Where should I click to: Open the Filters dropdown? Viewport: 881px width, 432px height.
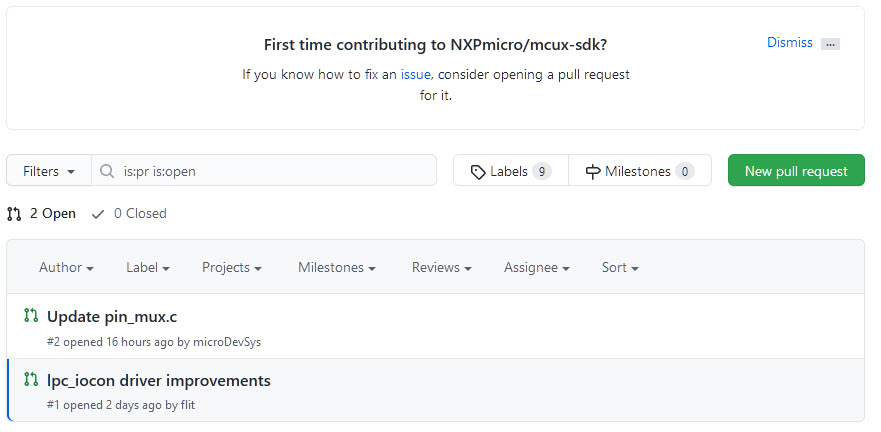(x=49, y=171)
